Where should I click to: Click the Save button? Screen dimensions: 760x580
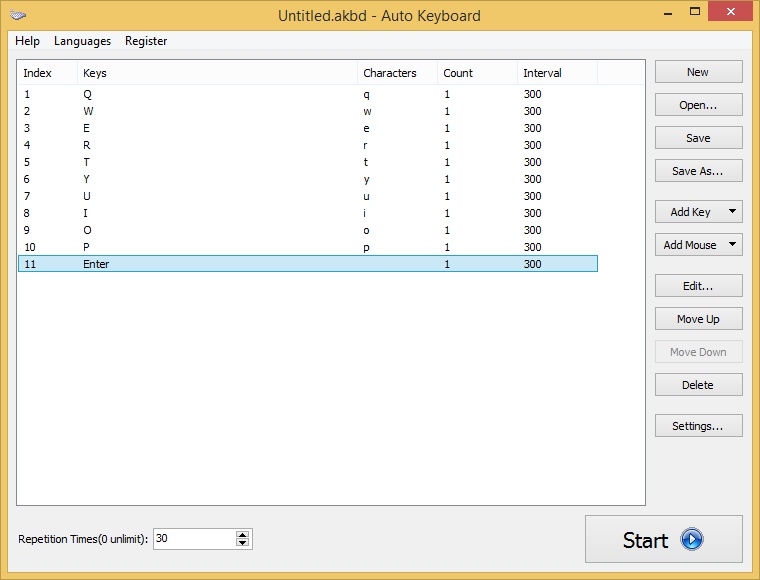point(698,138)
